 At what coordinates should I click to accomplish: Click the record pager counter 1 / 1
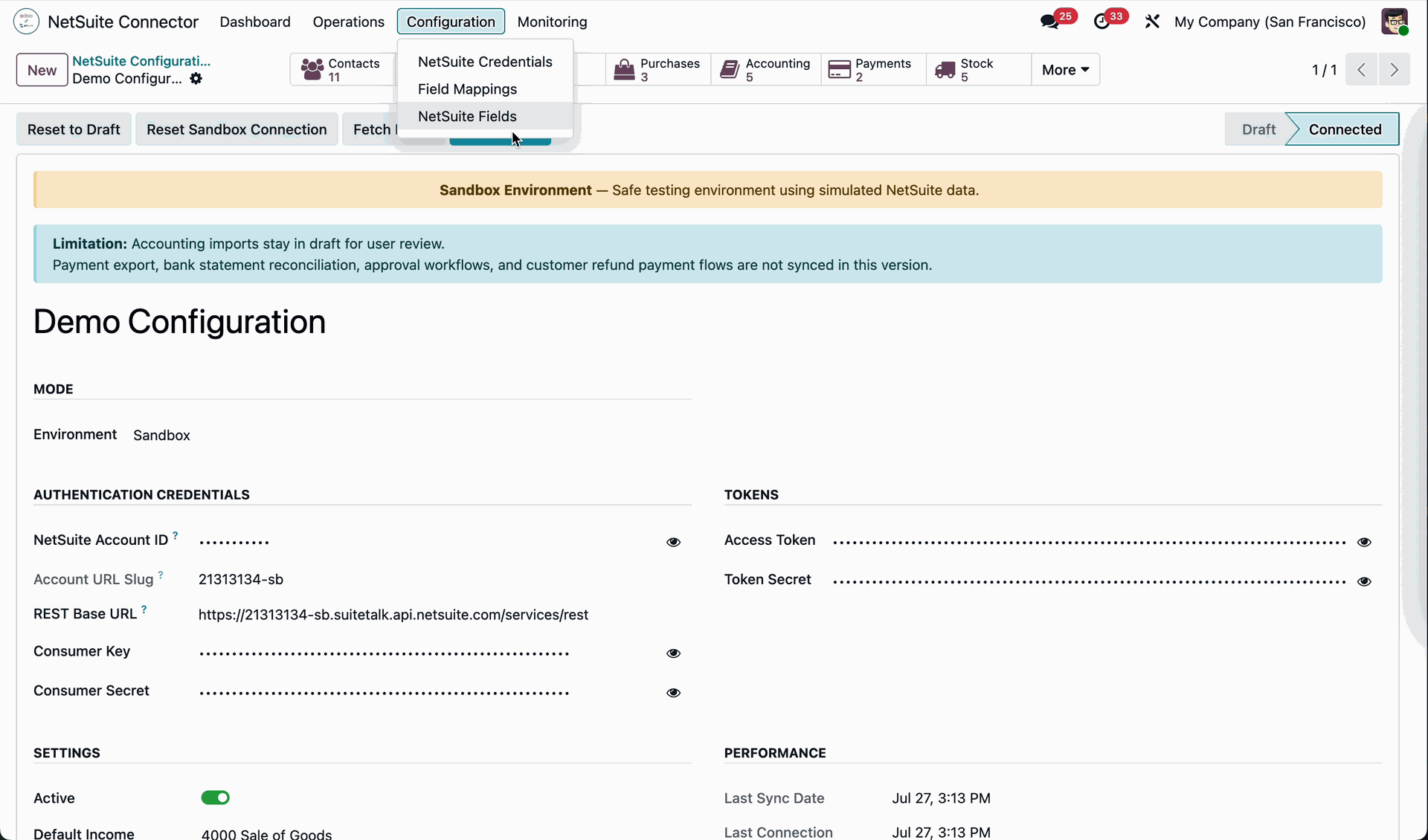click(1324, 70)
